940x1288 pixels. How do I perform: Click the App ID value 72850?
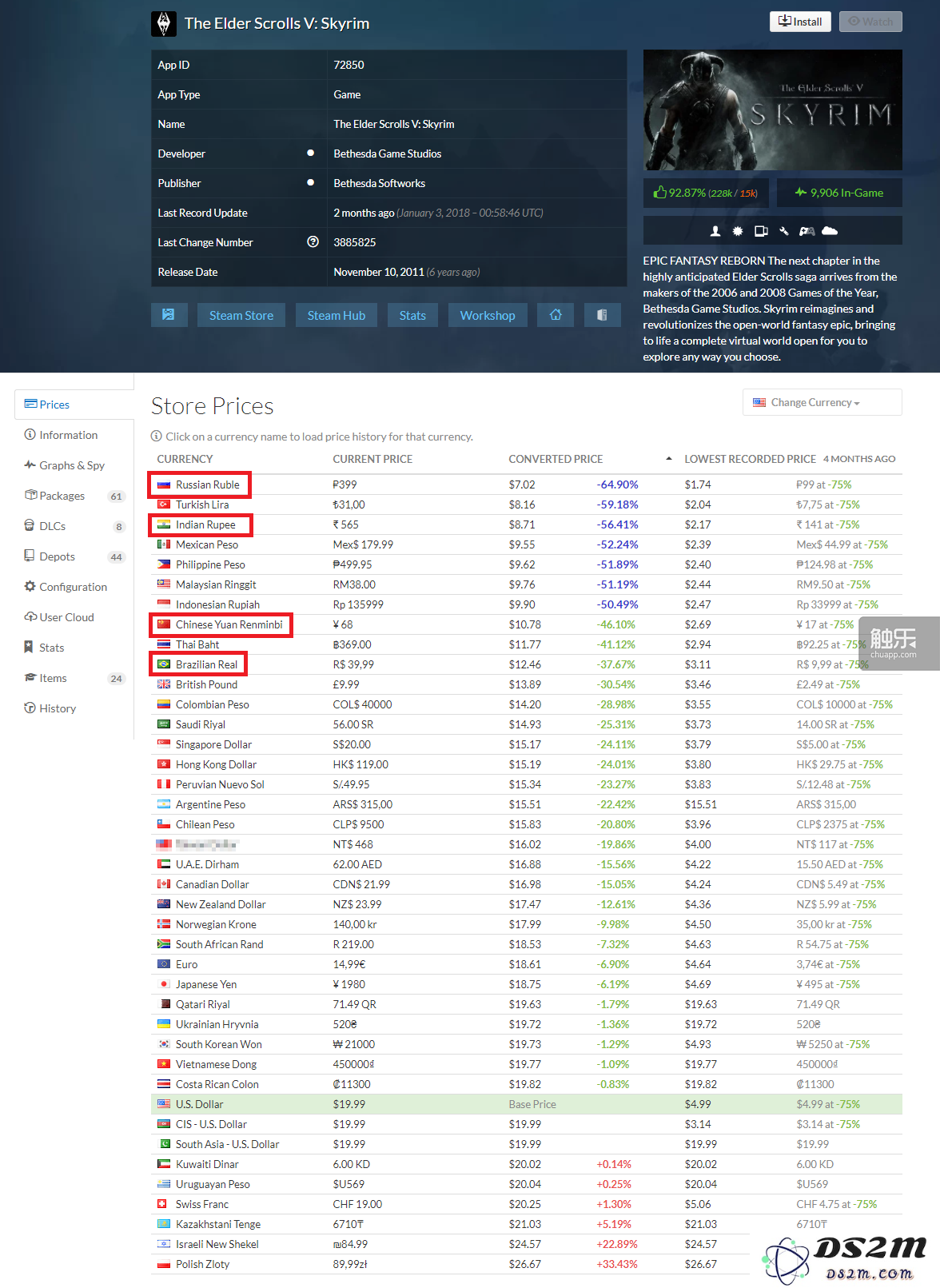(349, 65)
